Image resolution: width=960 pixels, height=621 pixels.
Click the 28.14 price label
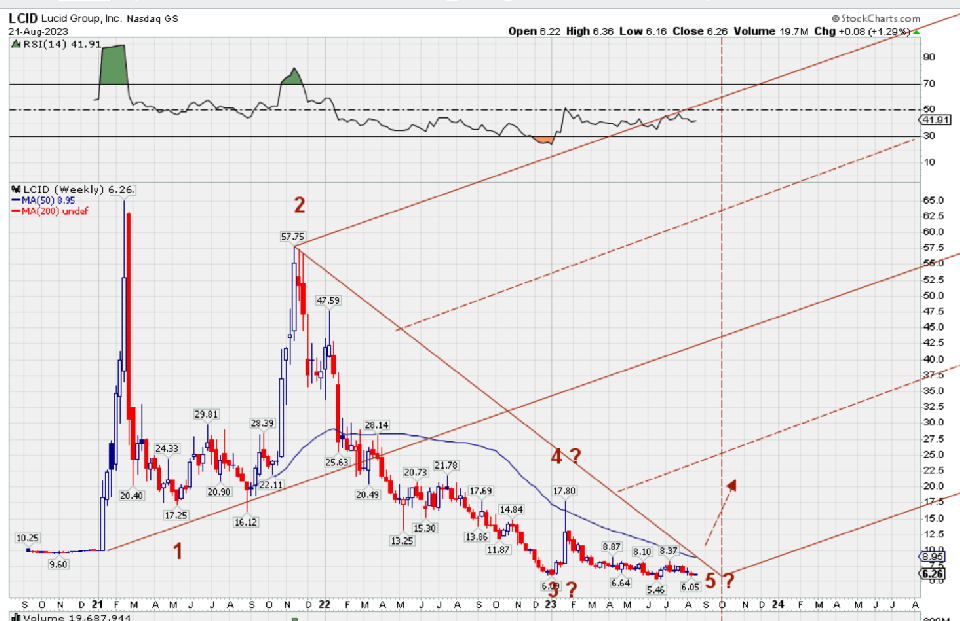(x=377, y=425)
